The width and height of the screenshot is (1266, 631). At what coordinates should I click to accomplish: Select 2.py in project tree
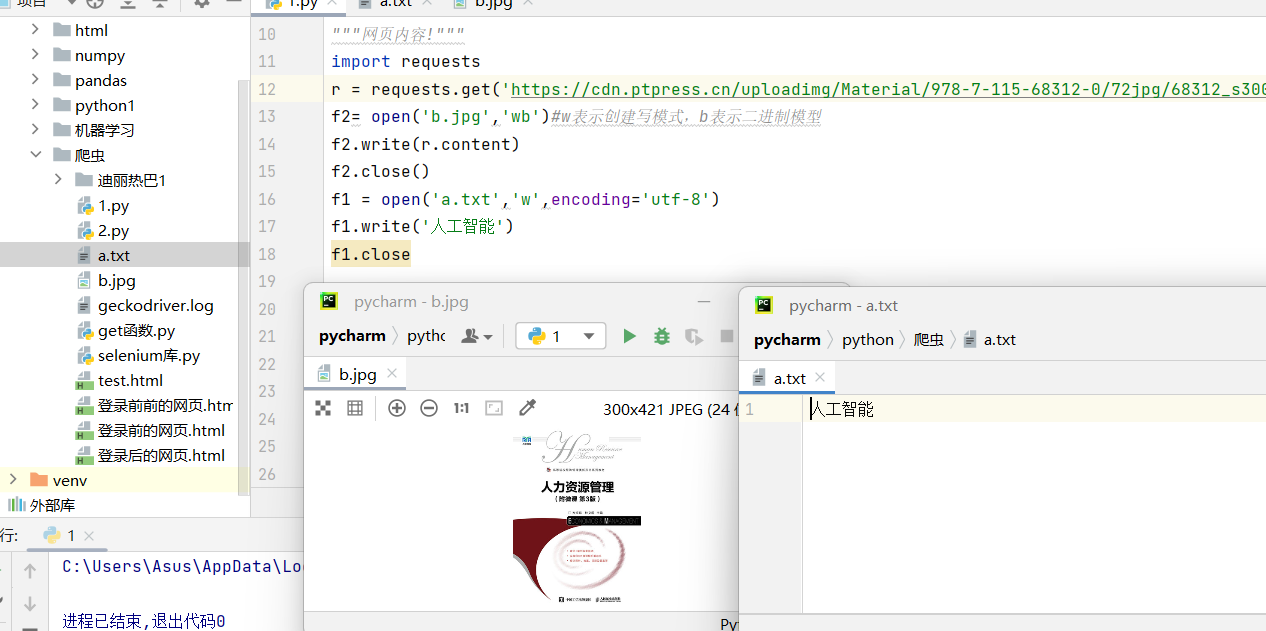[x=113, y=230]
